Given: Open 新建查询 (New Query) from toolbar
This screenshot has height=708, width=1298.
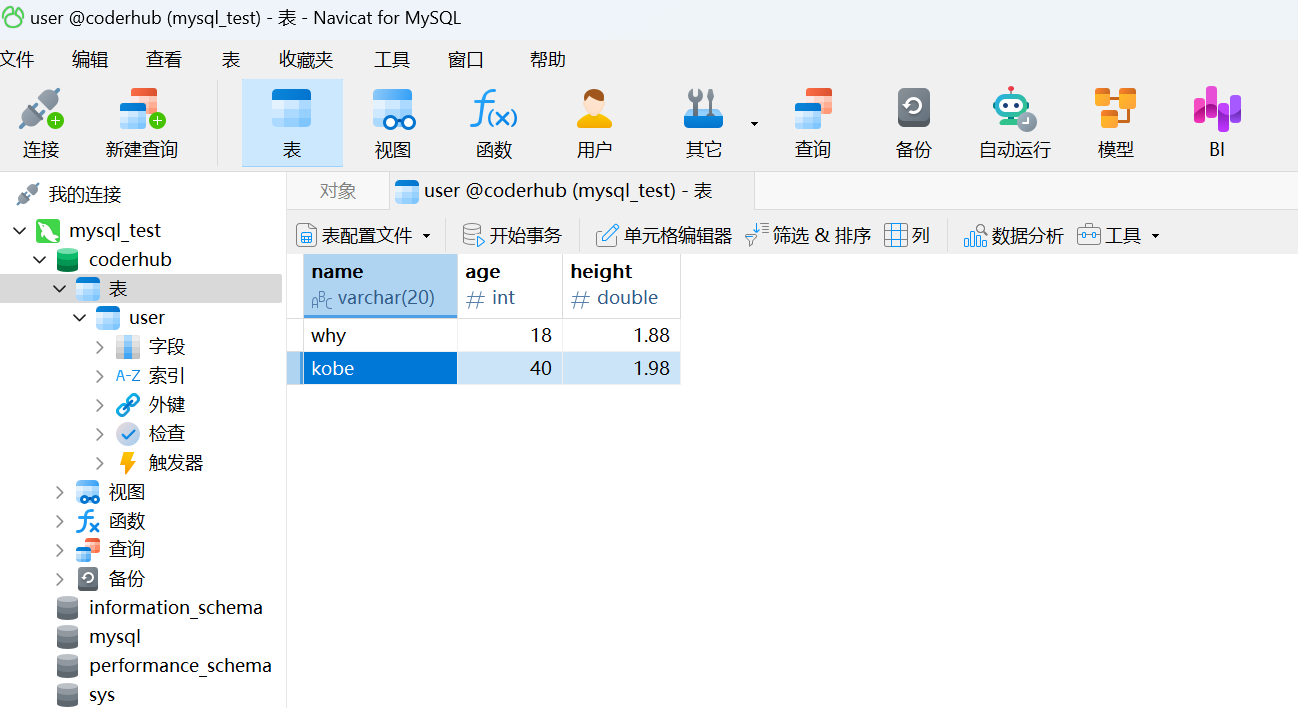Looking at the screenshot, I should (x=141, y=110).
